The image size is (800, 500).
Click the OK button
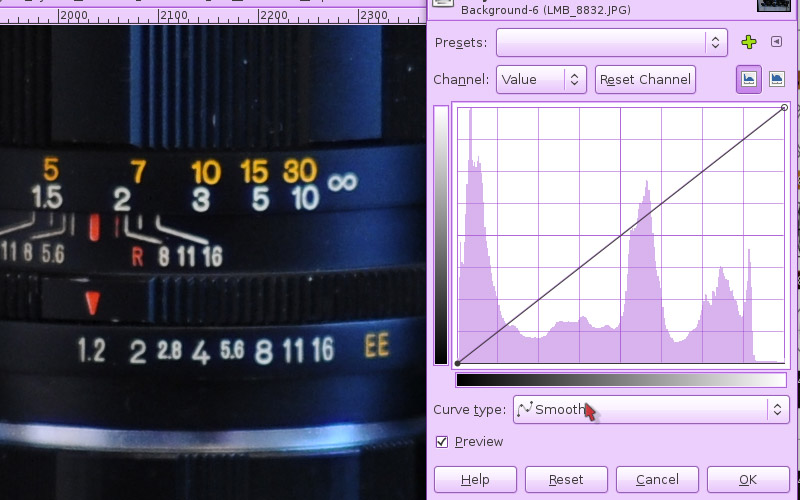point(747,479)
